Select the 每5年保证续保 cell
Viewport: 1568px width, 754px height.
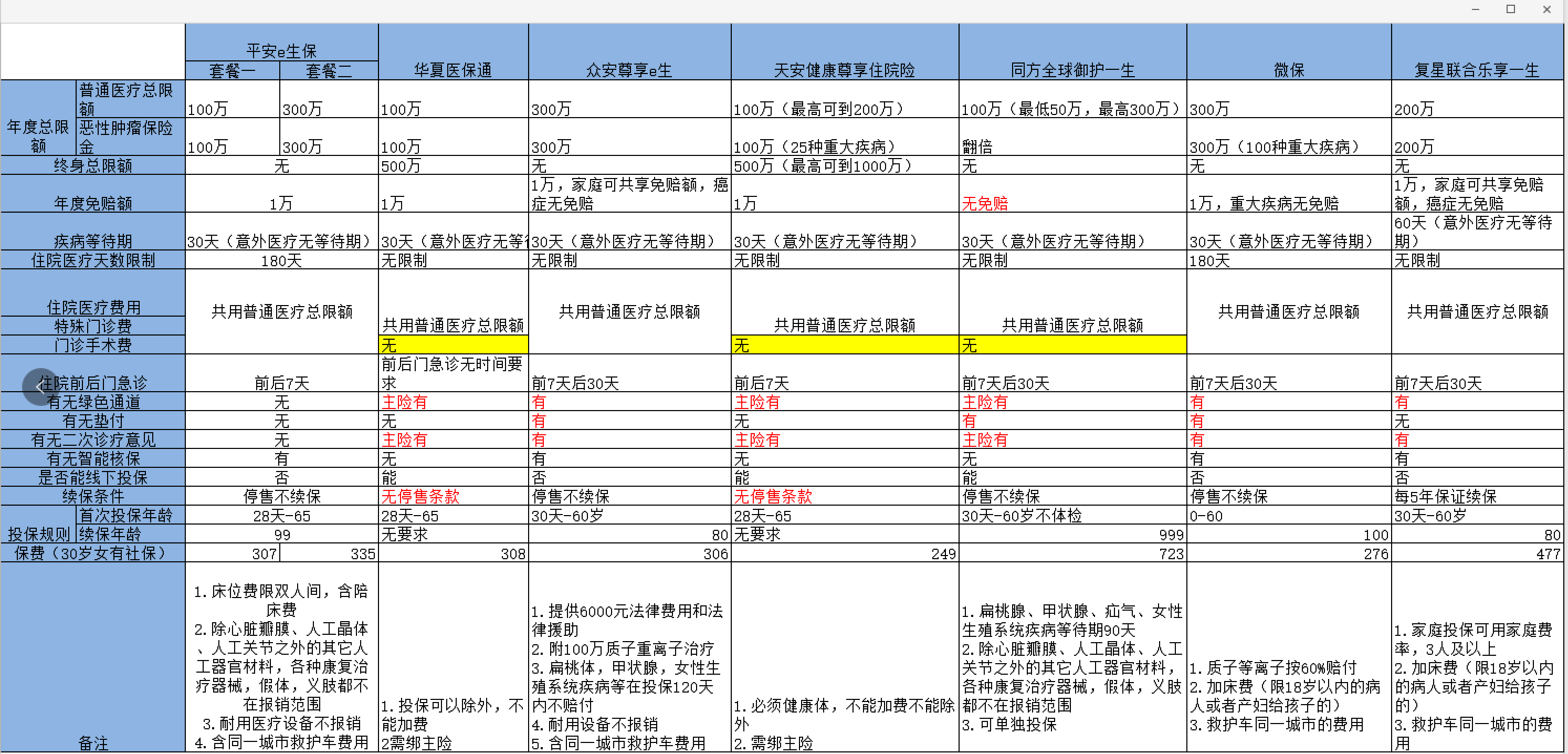1477,496
